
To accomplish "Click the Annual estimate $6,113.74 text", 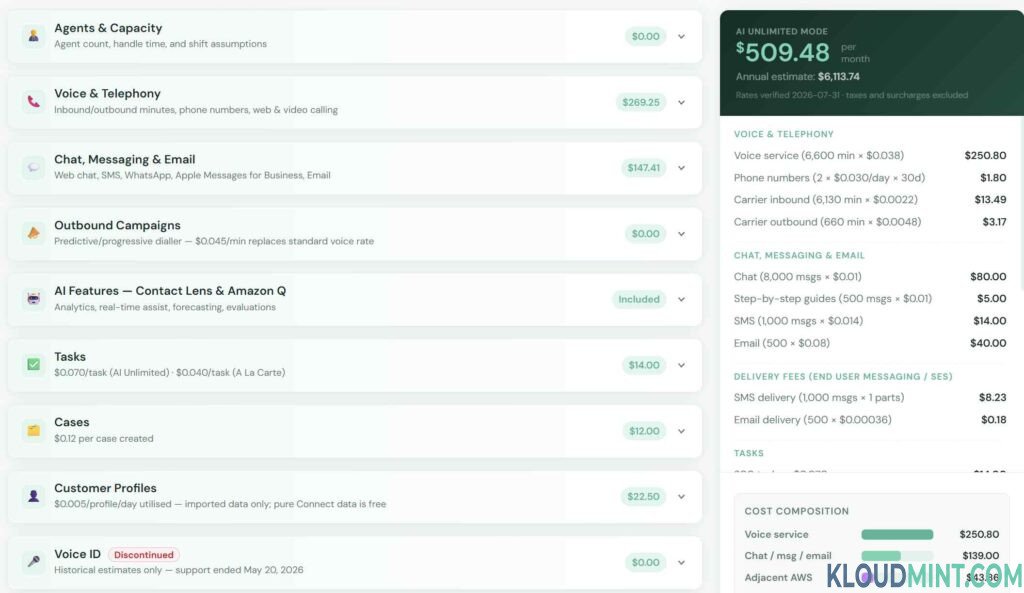I will pos(797,76).
